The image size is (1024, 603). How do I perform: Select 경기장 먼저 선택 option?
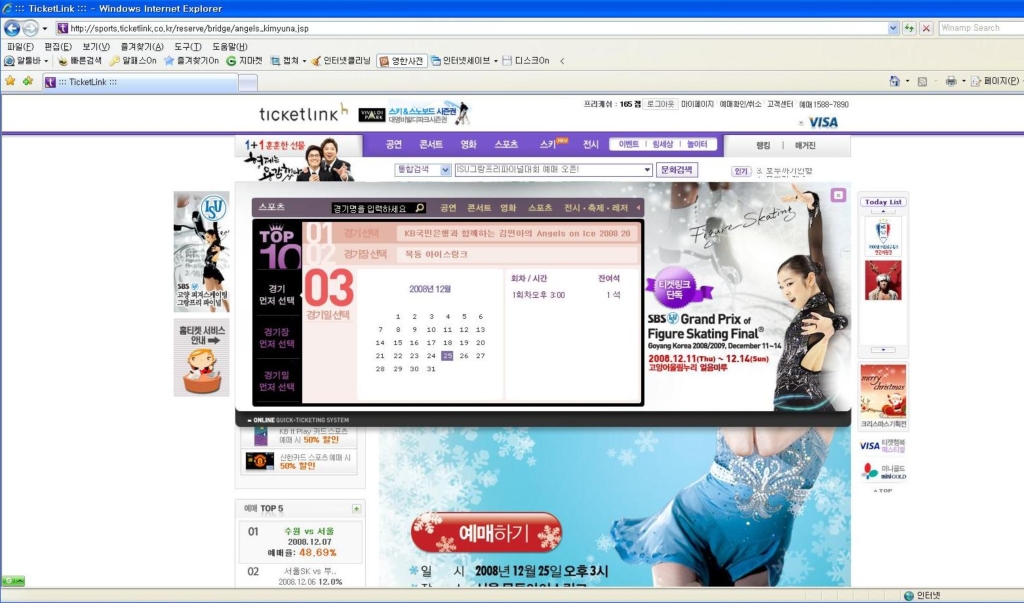[x=278, y=338]
